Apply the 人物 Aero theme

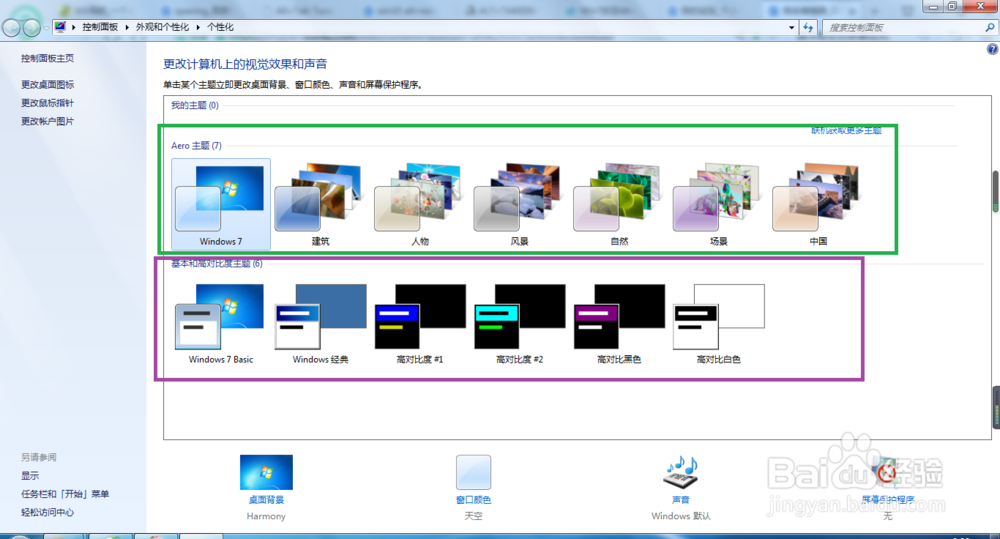coord(420,204)
